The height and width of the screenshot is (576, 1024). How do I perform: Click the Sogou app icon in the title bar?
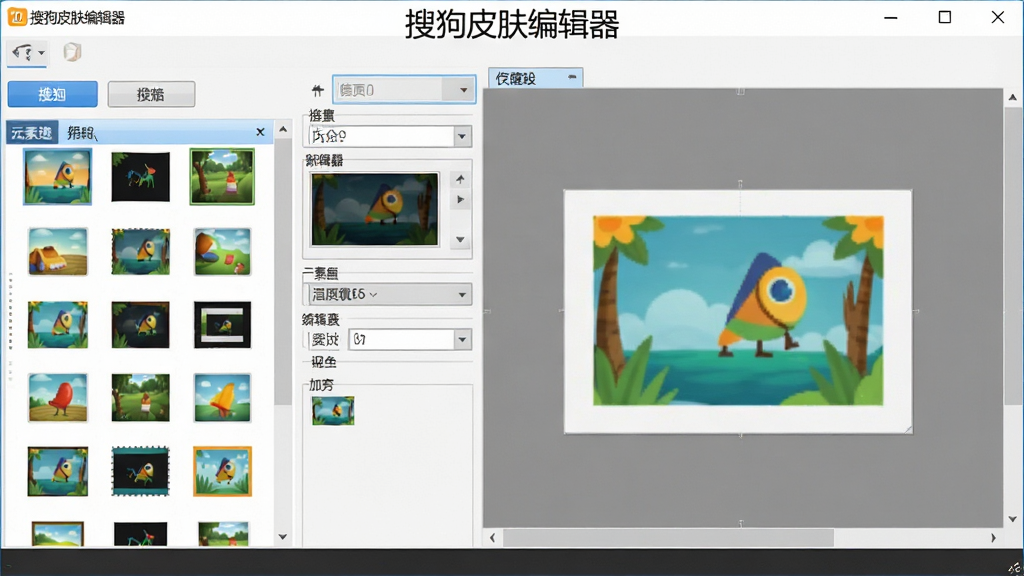tap(17, 17)
